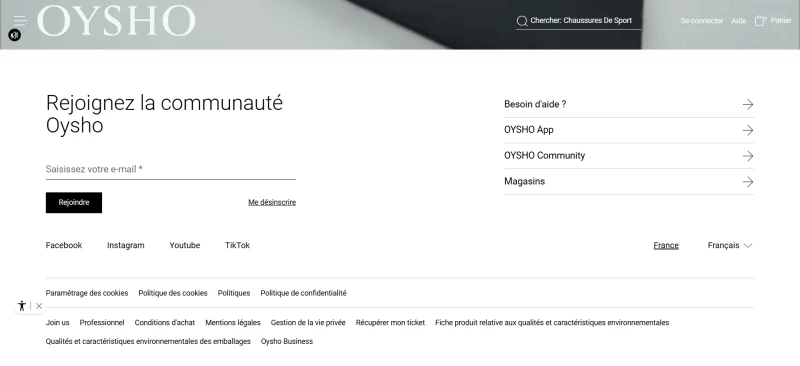
Task: Open the Panier shopping bag icon
Action: pos(760,21)
